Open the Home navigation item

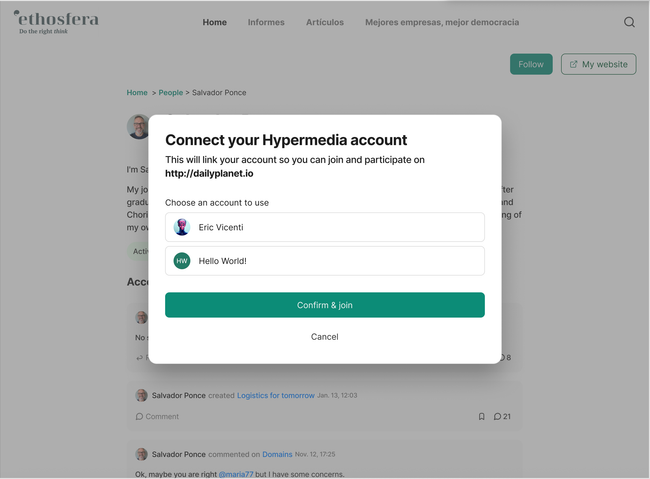214,22
